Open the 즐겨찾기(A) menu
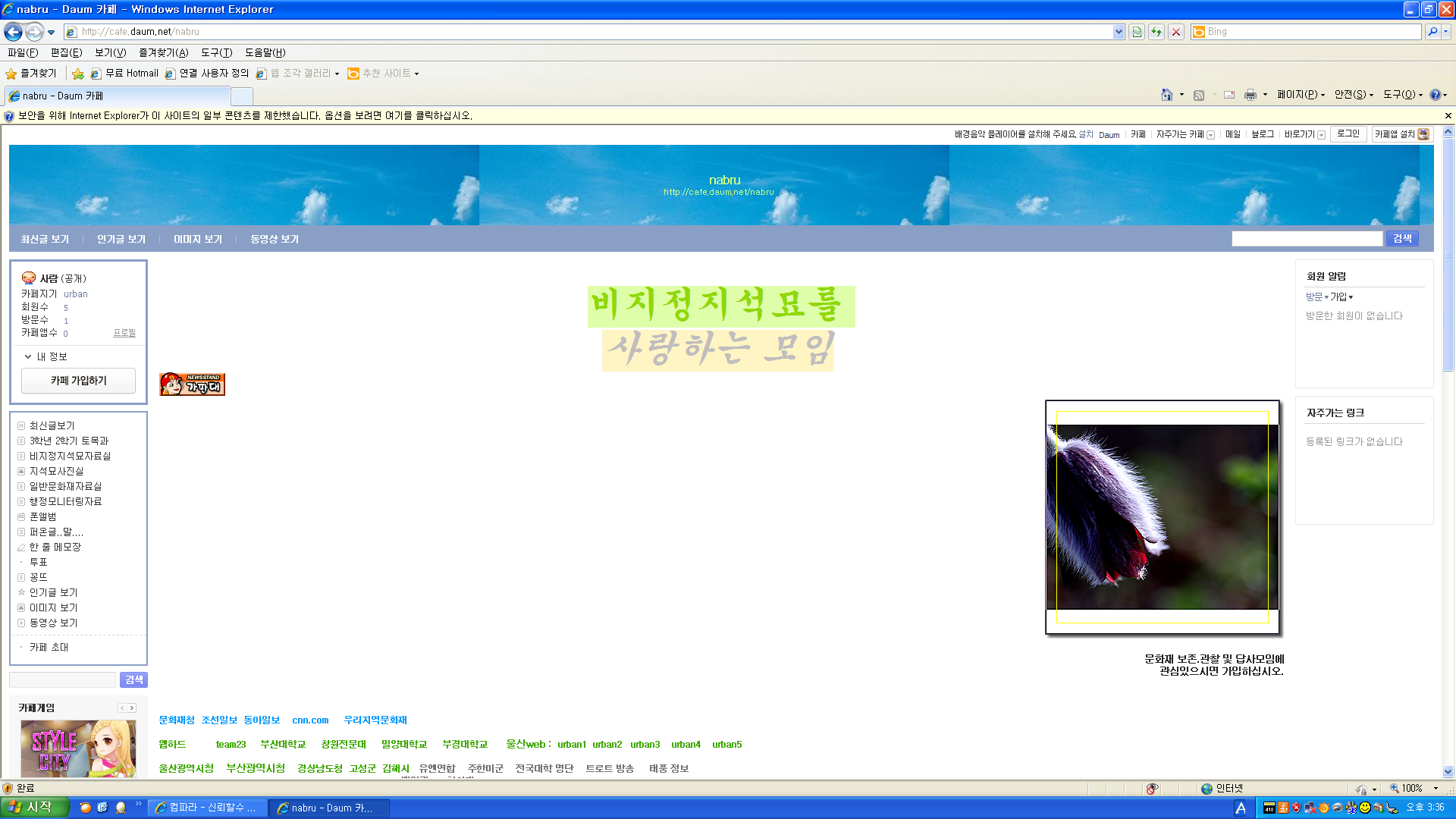The width and height of the screenshot is (1456, 819). (163, 52)
